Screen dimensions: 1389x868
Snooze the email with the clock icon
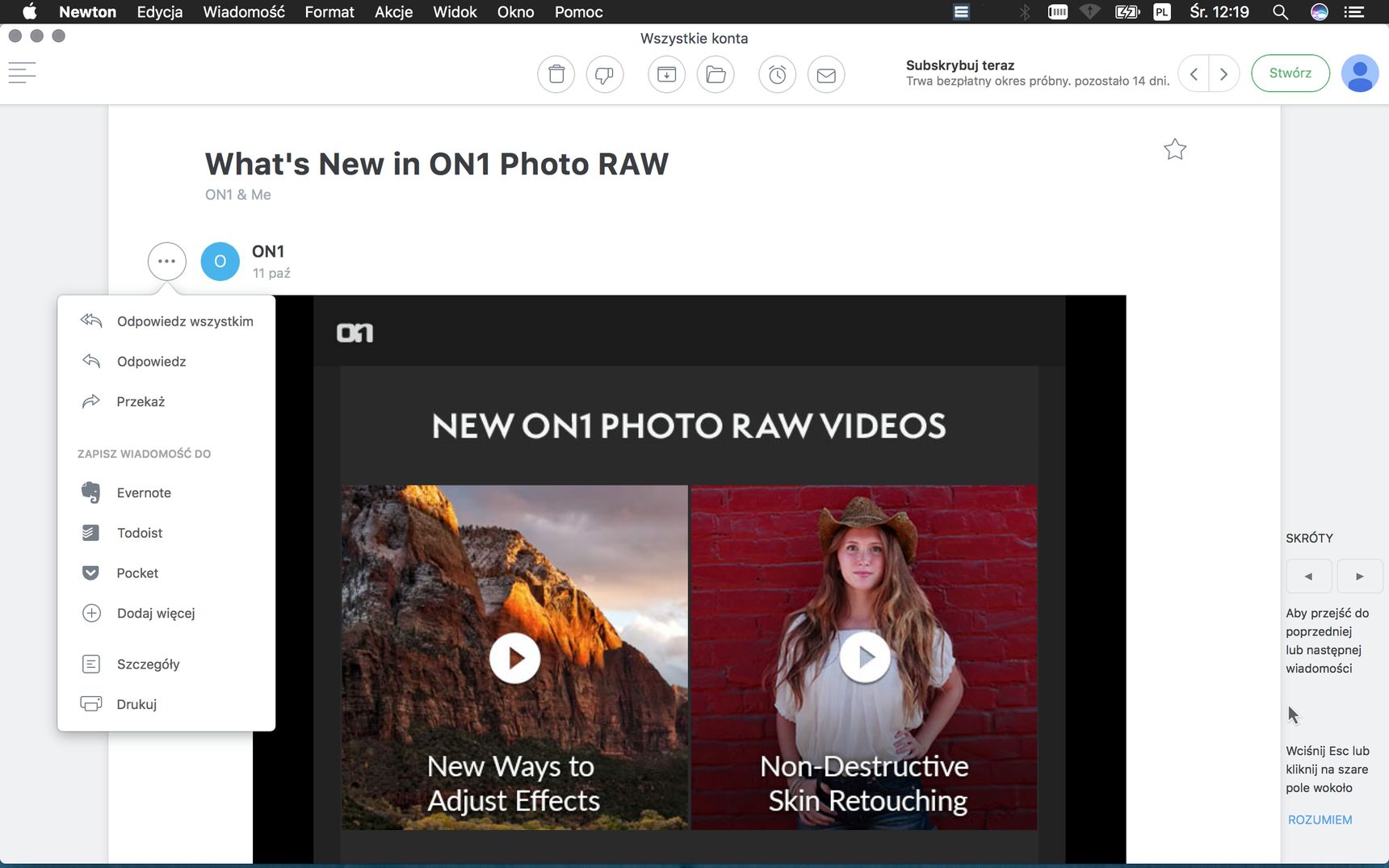click(778, 74)
